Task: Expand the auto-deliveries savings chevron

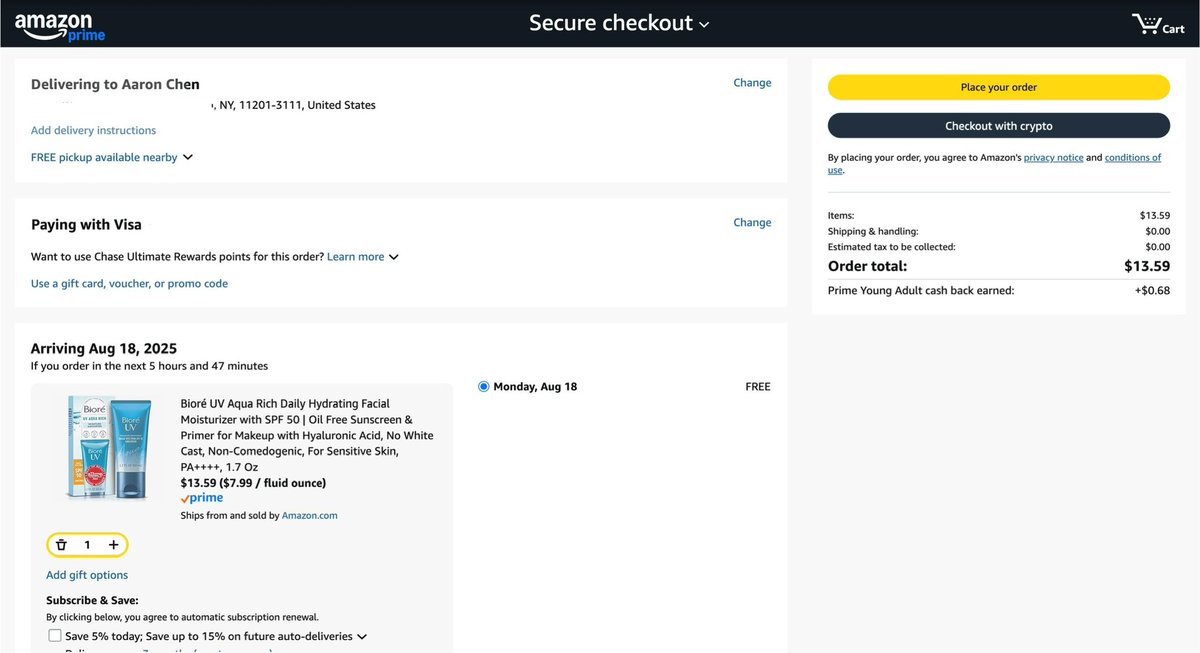Action: pyautogui.click(x=362, y=637)
